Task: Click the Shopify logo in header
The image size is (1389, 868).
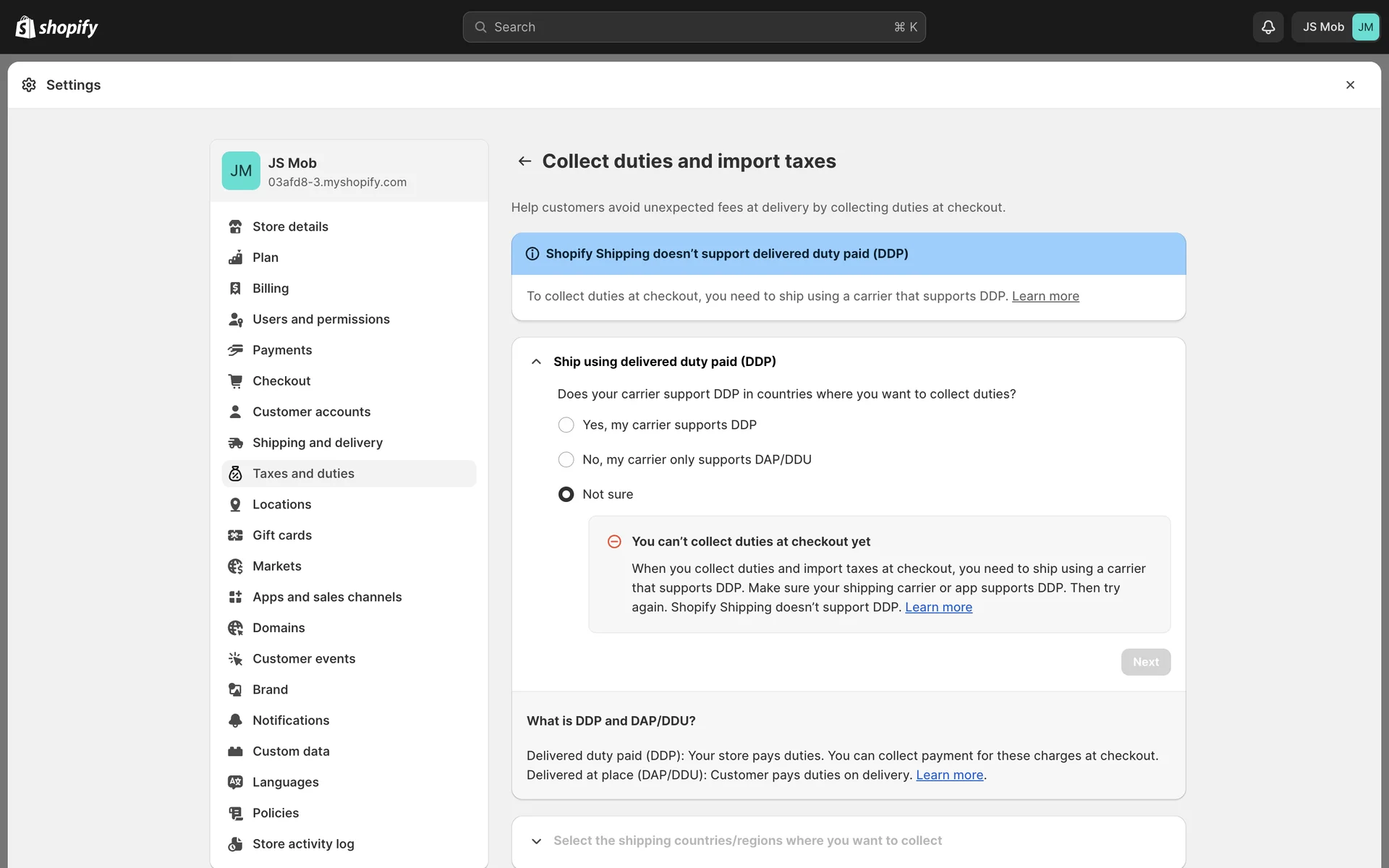Action: click(x=56, y=27)
